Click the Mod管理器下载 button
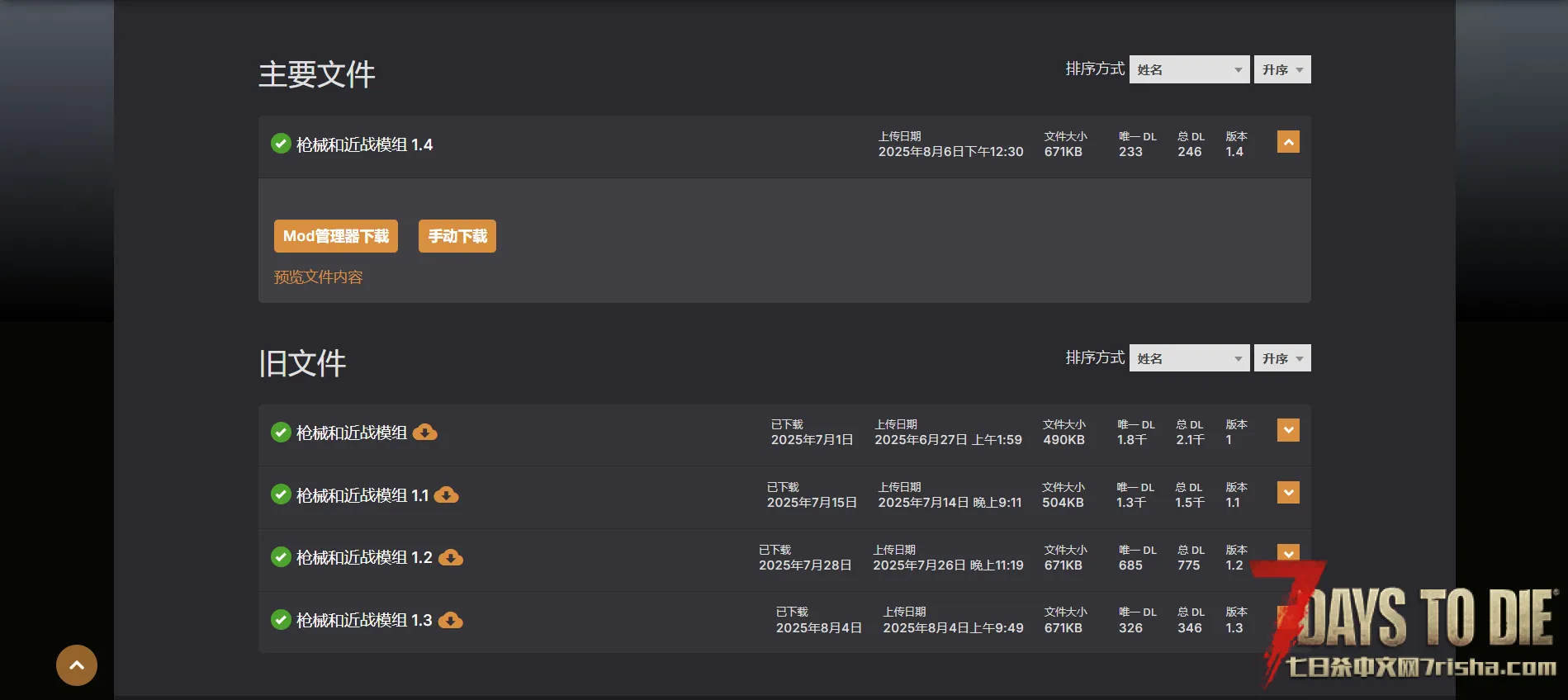The image size is (1568, 700). click(336, 236)
